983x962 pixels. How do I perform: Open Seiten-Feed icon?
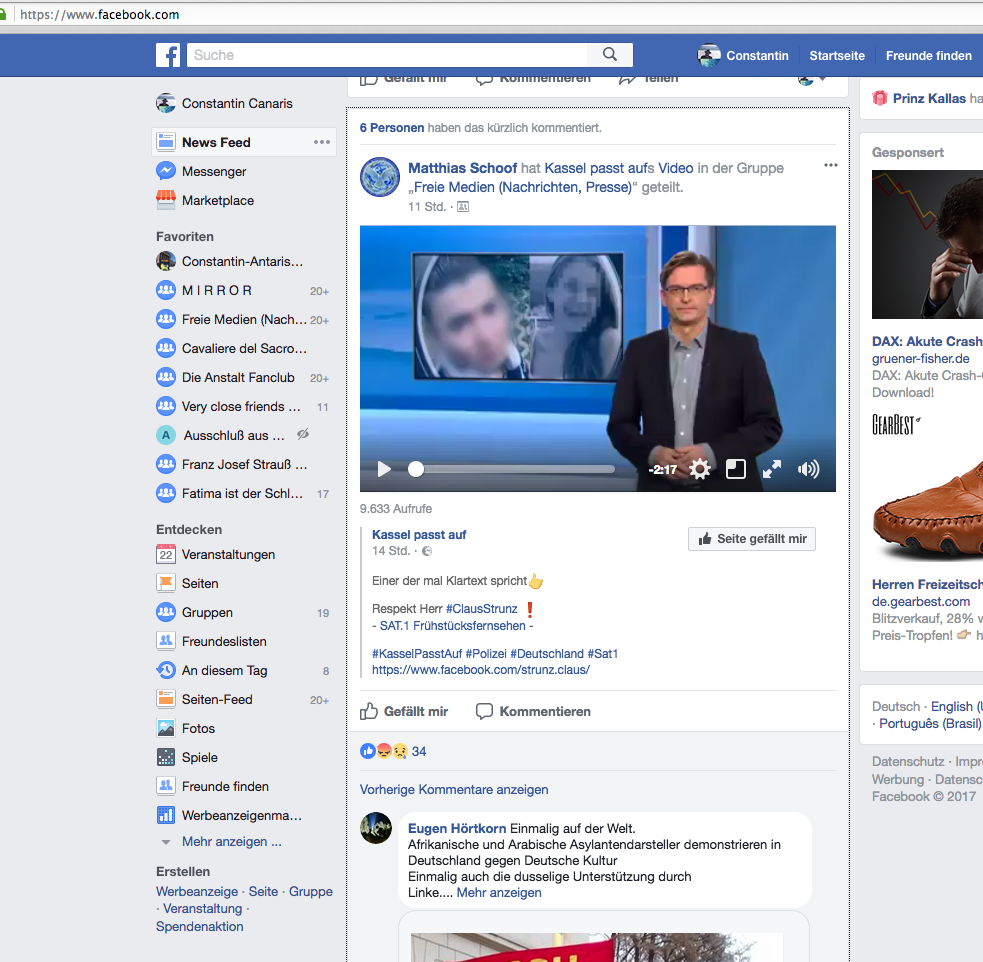[x=166, y=699]
